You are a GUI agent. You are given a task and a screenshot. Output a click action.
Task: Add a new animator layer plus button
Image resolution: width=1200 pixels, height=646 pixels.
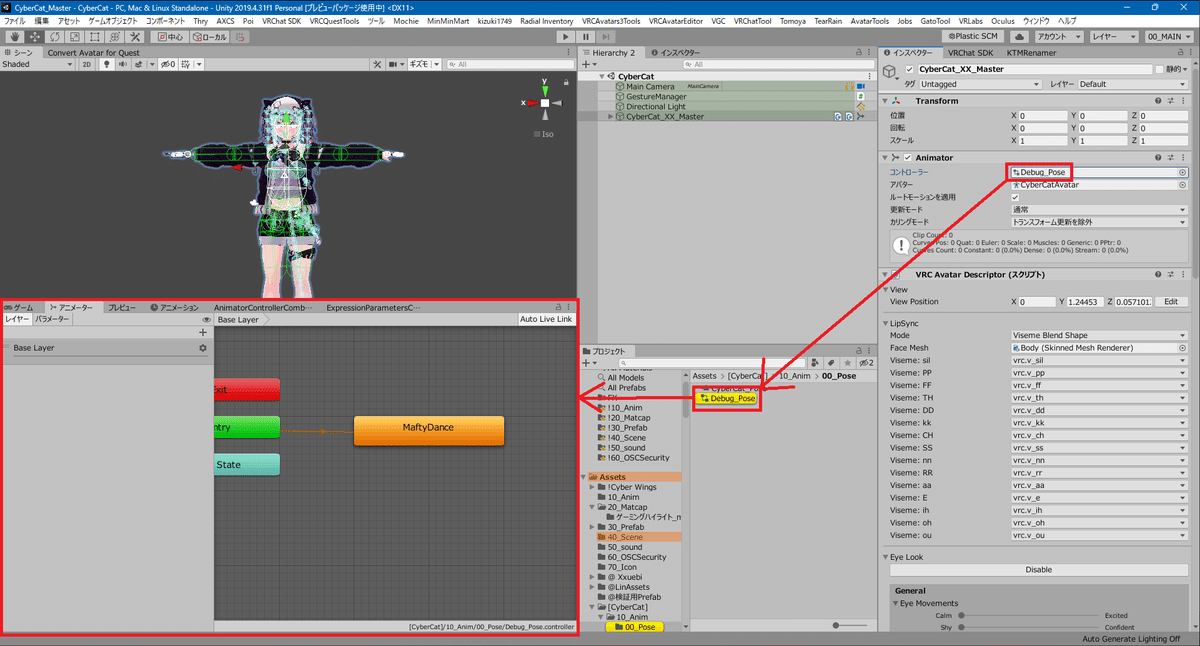coord(203,332)
